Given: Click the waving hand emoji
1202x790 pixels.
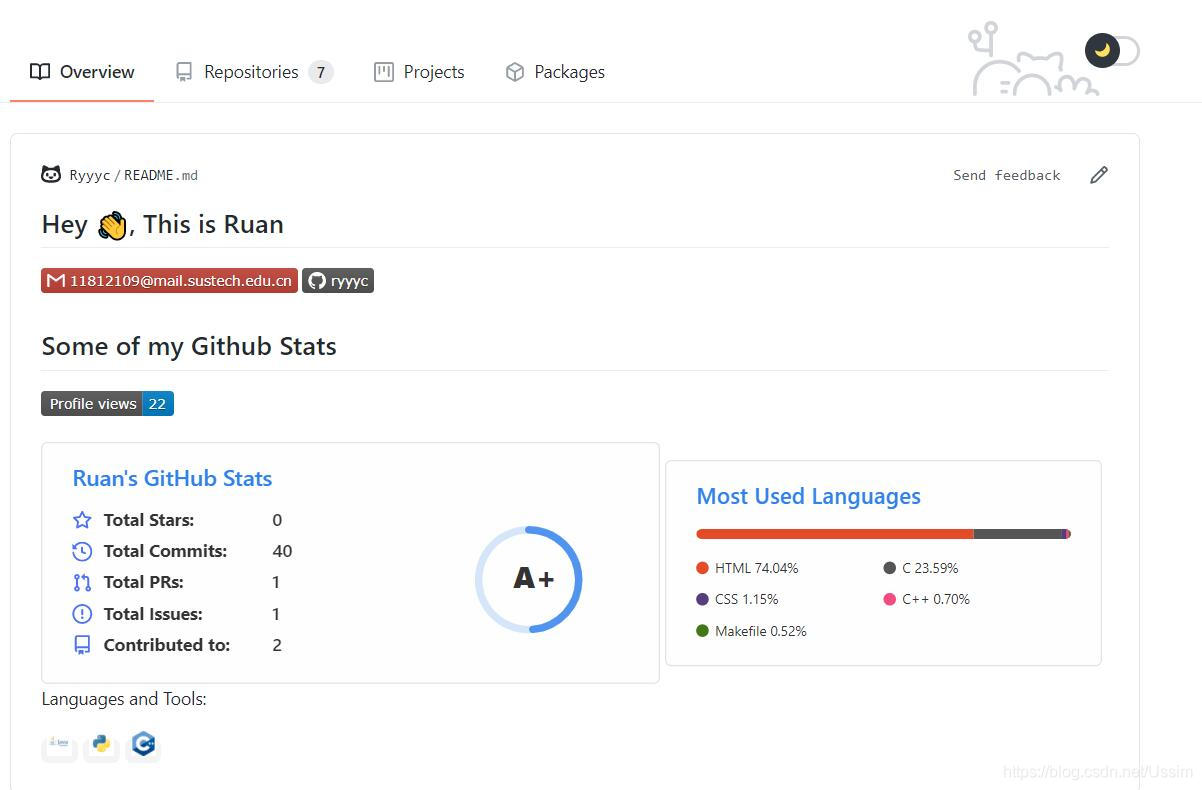Looking at the screenshot, I should pyautogui.click(x=112, y=226).
